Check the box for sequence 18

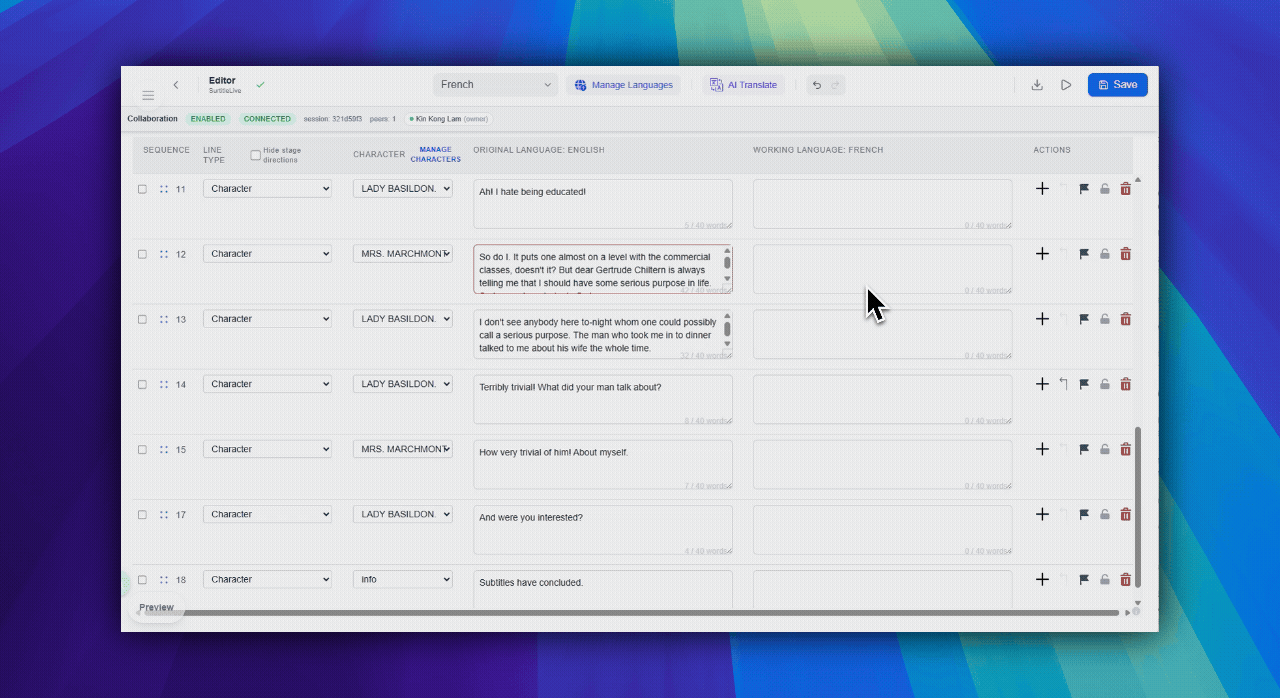[x=142, y=579]
